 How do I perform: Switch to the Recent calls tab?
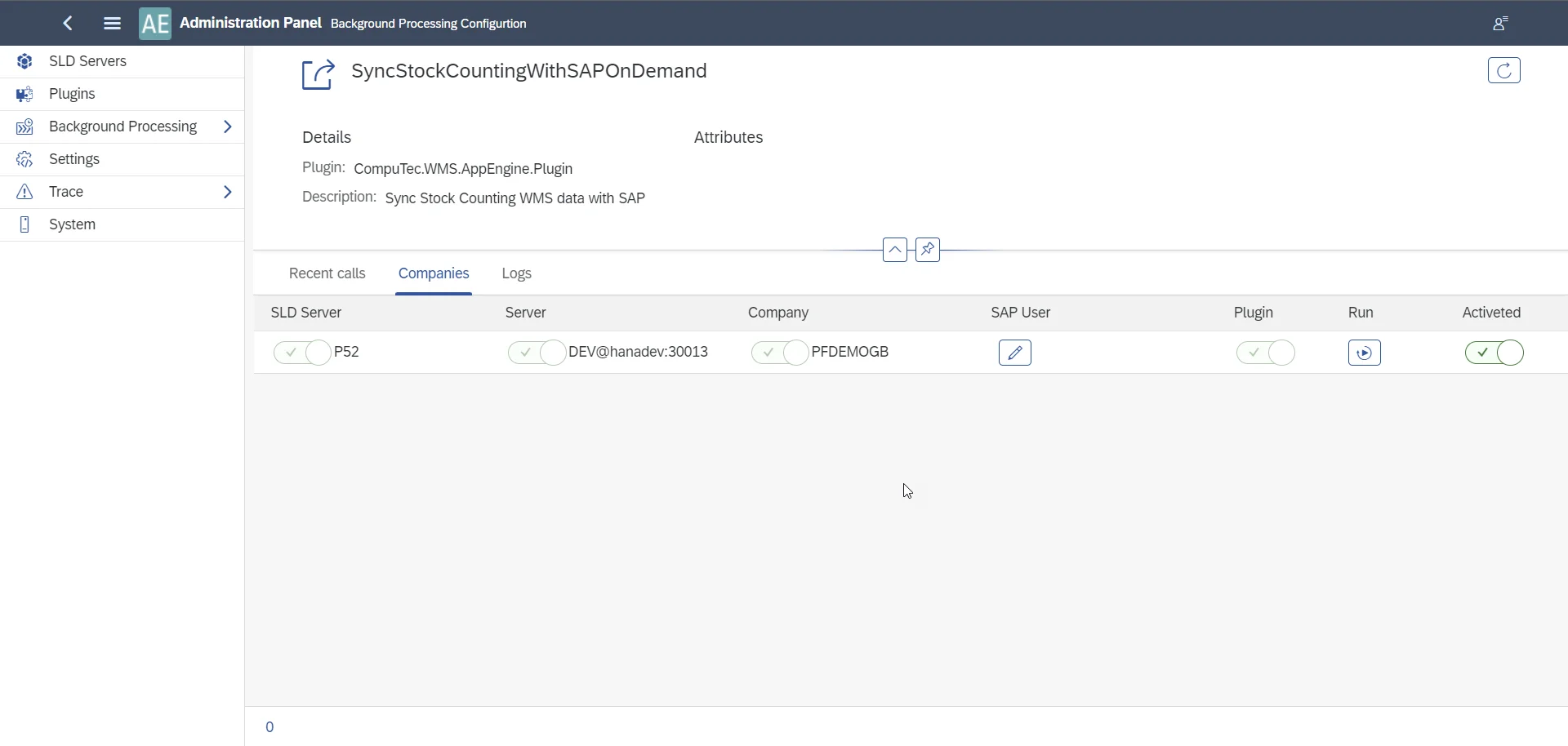327,274
